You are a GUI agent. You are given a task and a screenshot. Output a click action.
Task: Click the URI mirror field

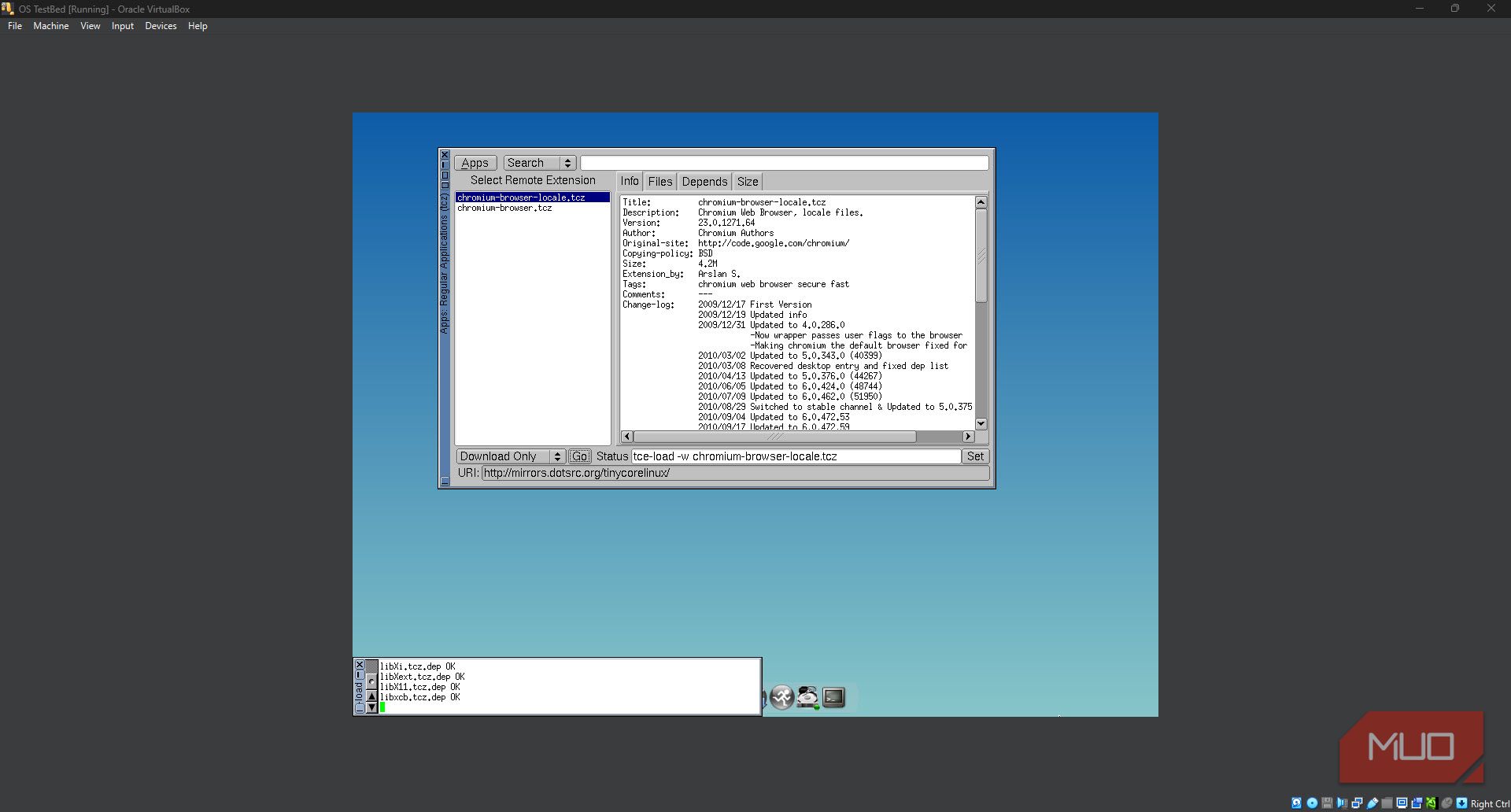[735, 473]
